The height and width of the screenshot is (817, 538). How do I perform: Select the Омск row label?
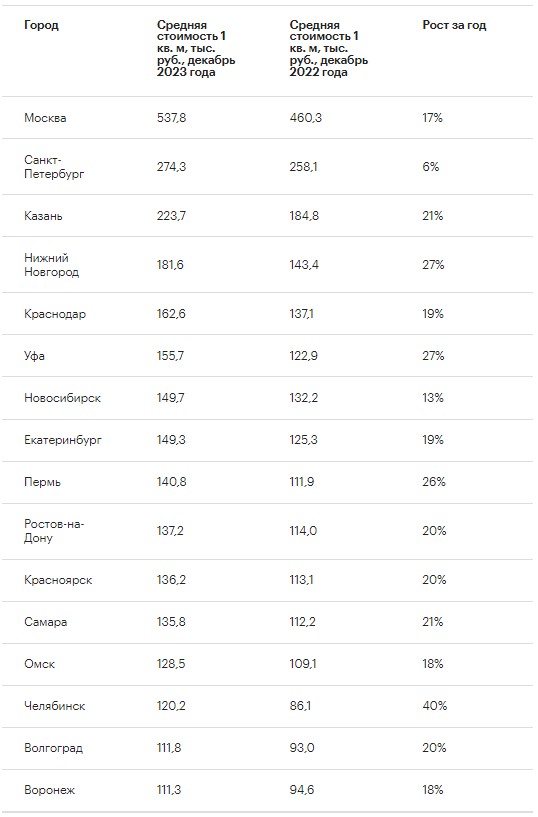point(39,664)
